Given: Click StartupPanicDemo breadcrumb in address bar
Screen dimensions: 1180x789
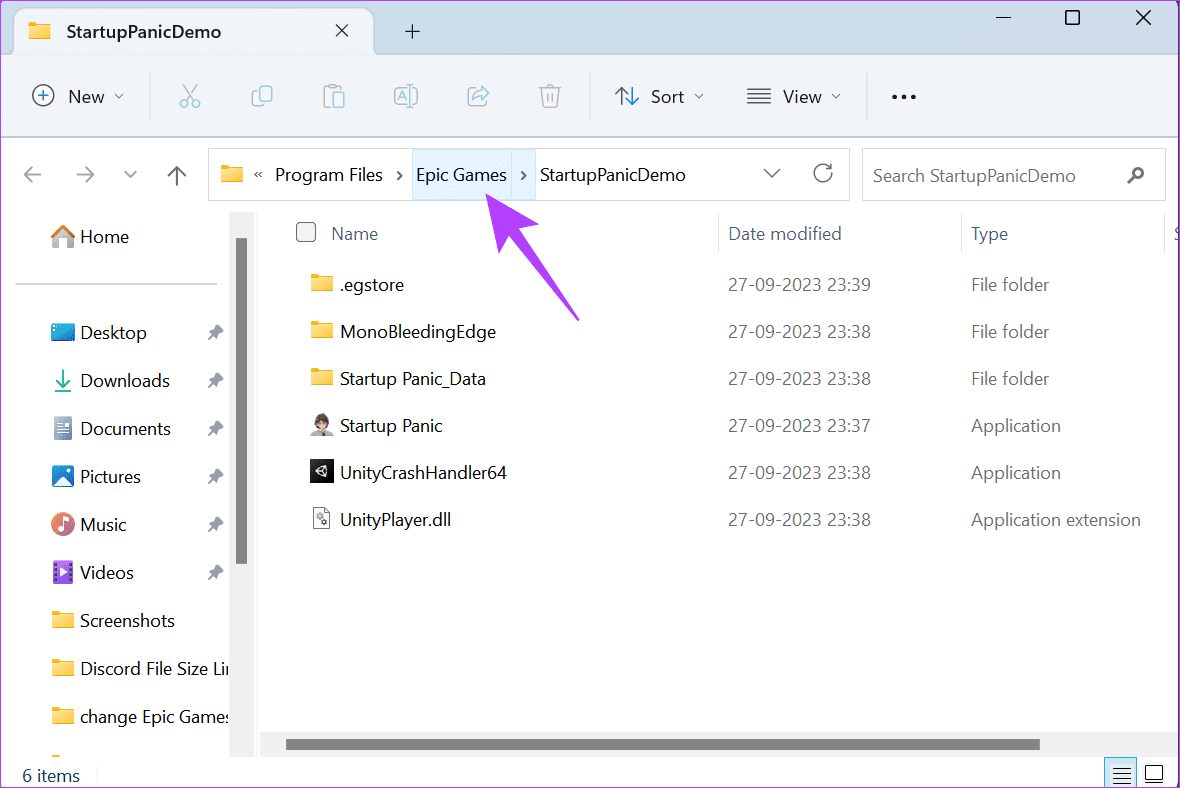Looking at the screenshot, I should click(x=613, y=175).
